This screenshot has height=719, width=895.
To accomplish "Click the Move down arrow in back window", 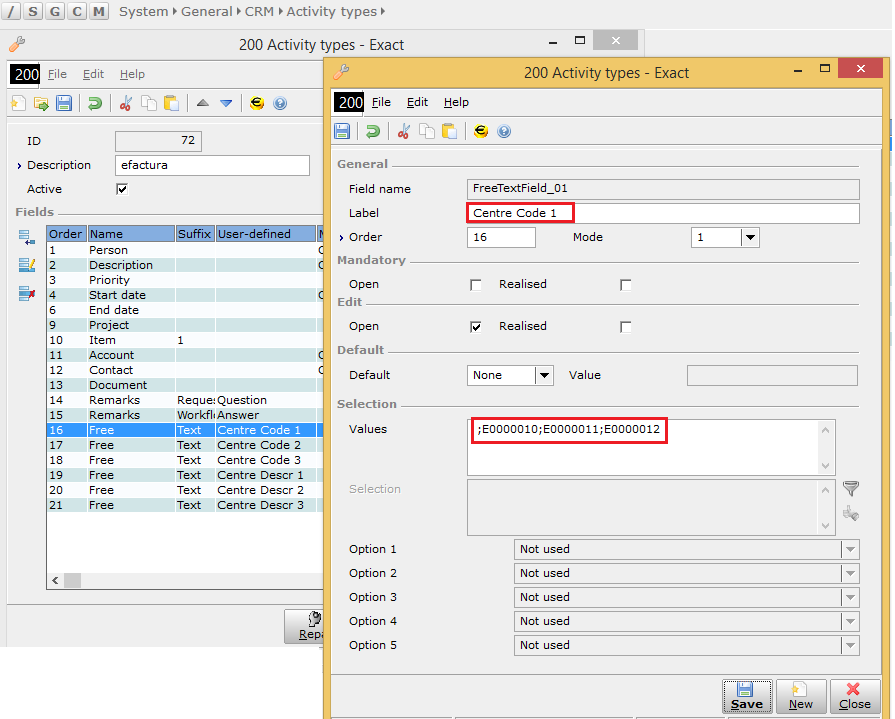I will (226, 103).
